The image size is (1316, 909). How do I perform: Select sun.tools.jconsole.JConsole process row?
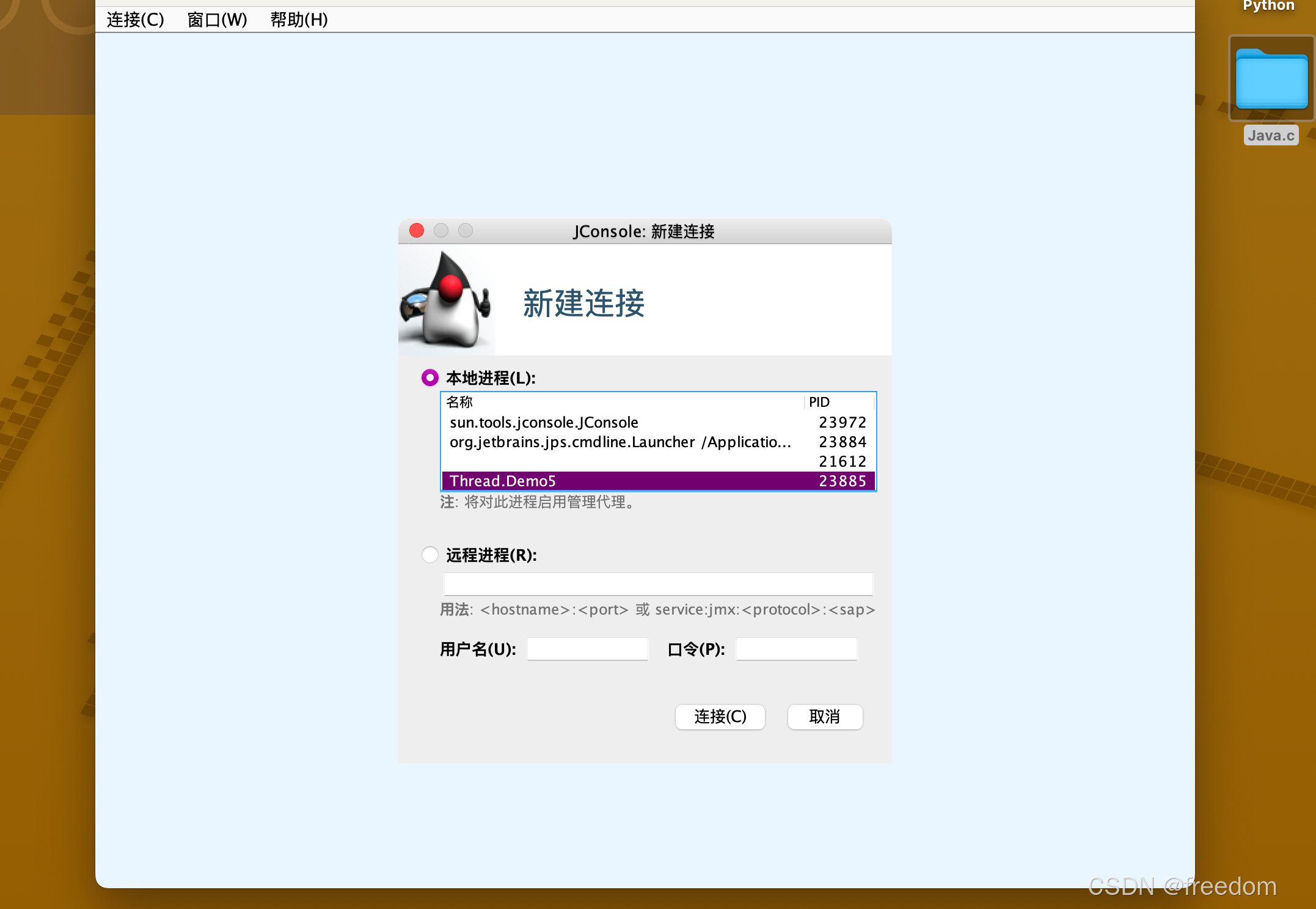pyautogui.click(x=658, y=422)
